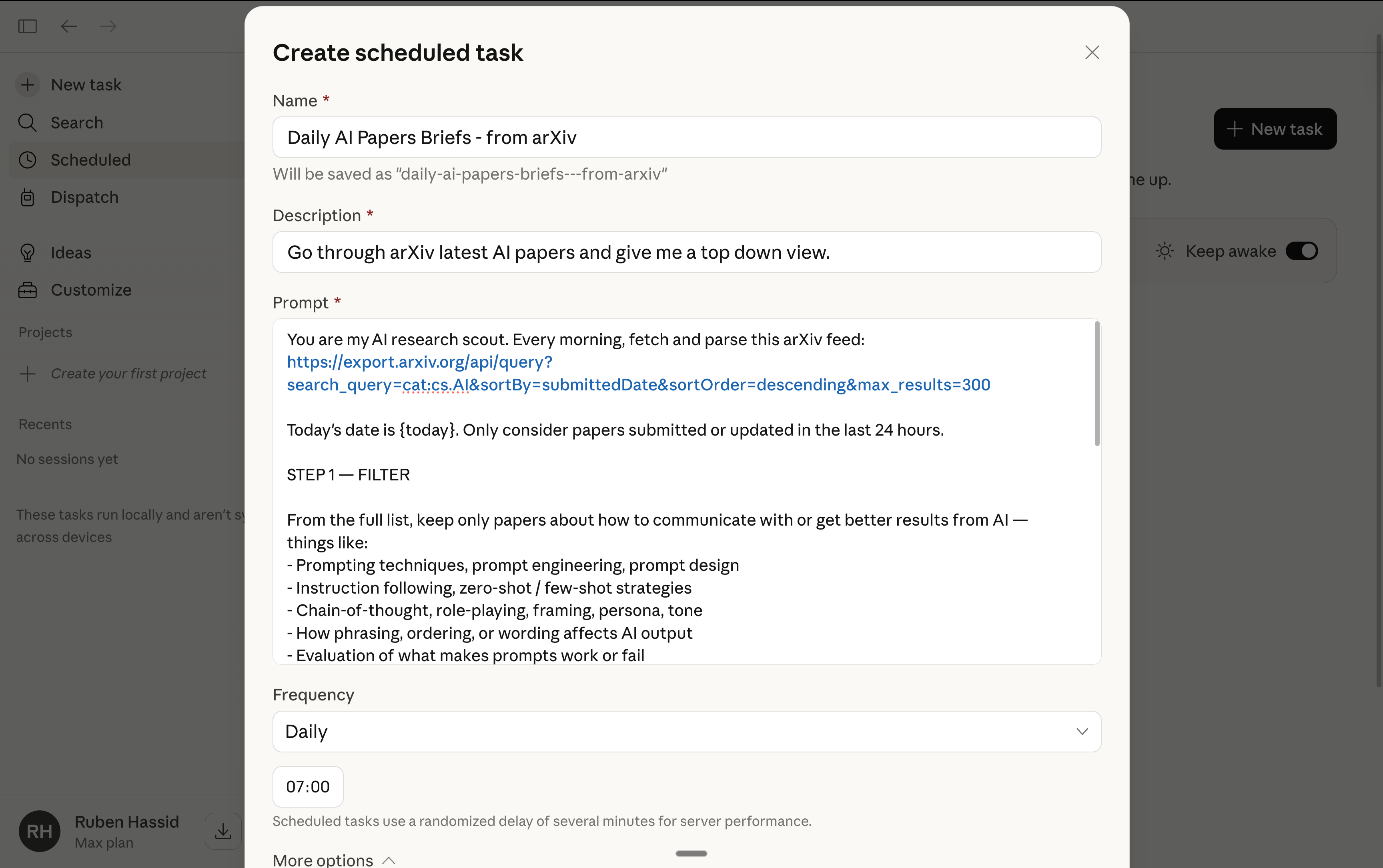This screenshot has height=868, width=1383.
Task: Close the Create scheduled task dialog
Action: coord(1092,53)
